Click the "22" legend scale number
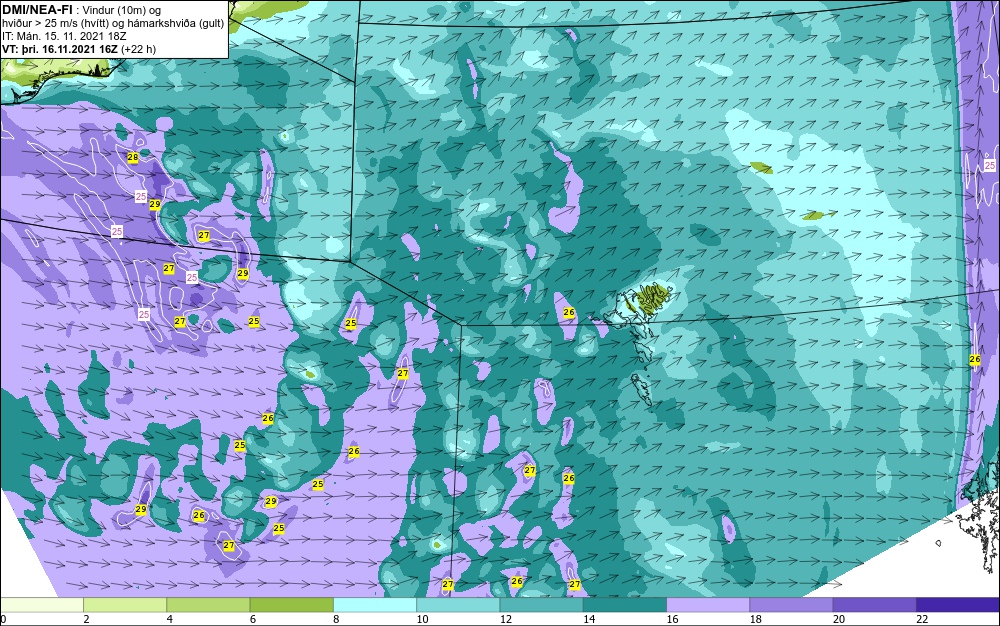Screen dimensions: 1000x626 pos(922,619)
